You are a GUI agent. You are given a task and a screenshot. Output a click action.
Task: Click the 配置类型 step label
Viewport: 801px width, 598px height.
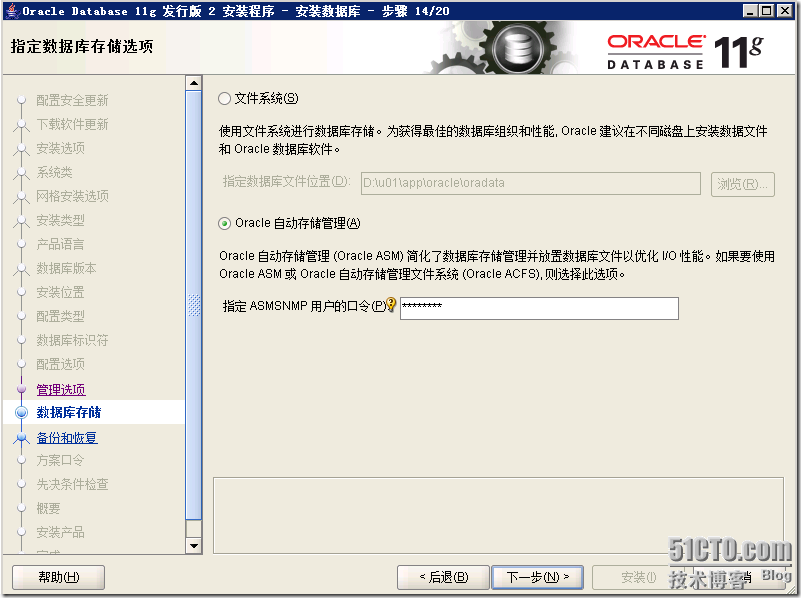(60, 317)
